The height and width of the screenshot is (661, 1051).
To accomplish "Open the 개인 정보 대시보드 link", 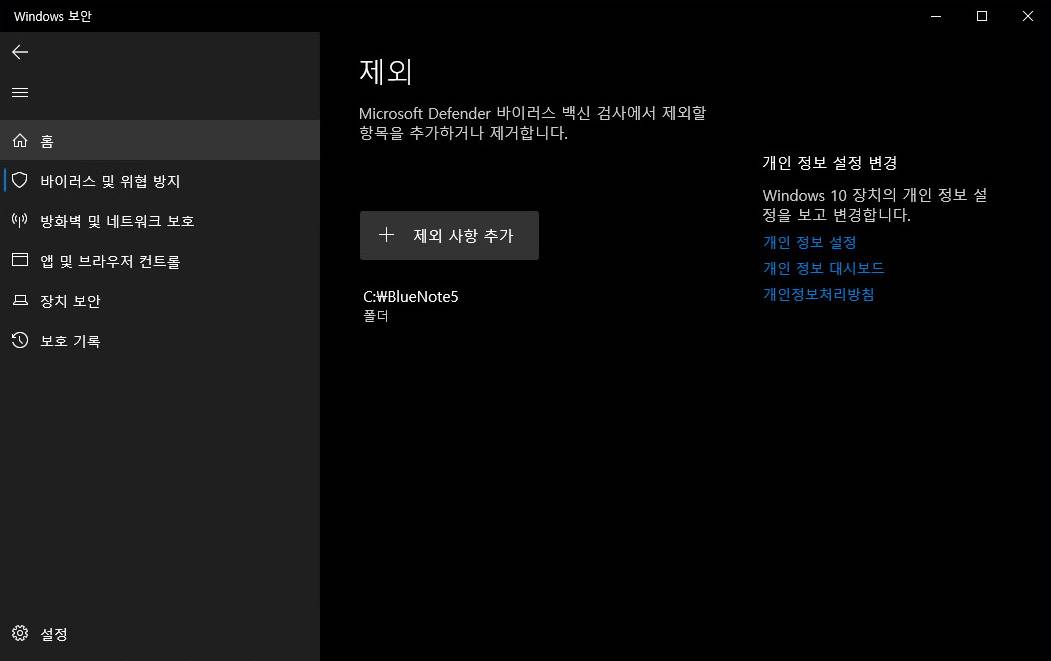I will (x=823, y=268).
